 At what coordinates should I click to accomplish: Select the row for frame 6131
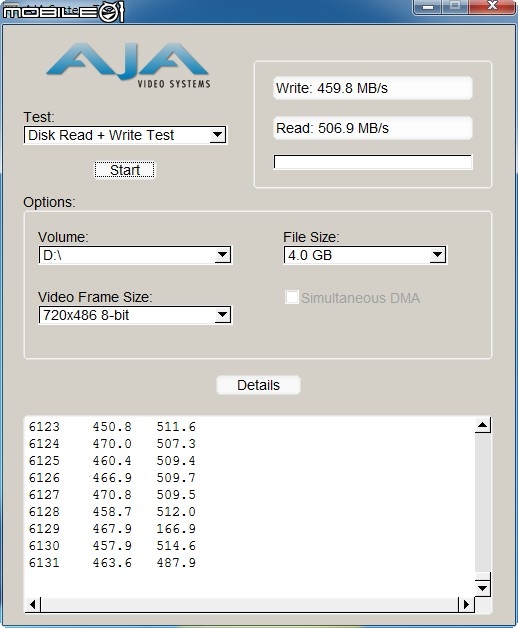point(112,563)
